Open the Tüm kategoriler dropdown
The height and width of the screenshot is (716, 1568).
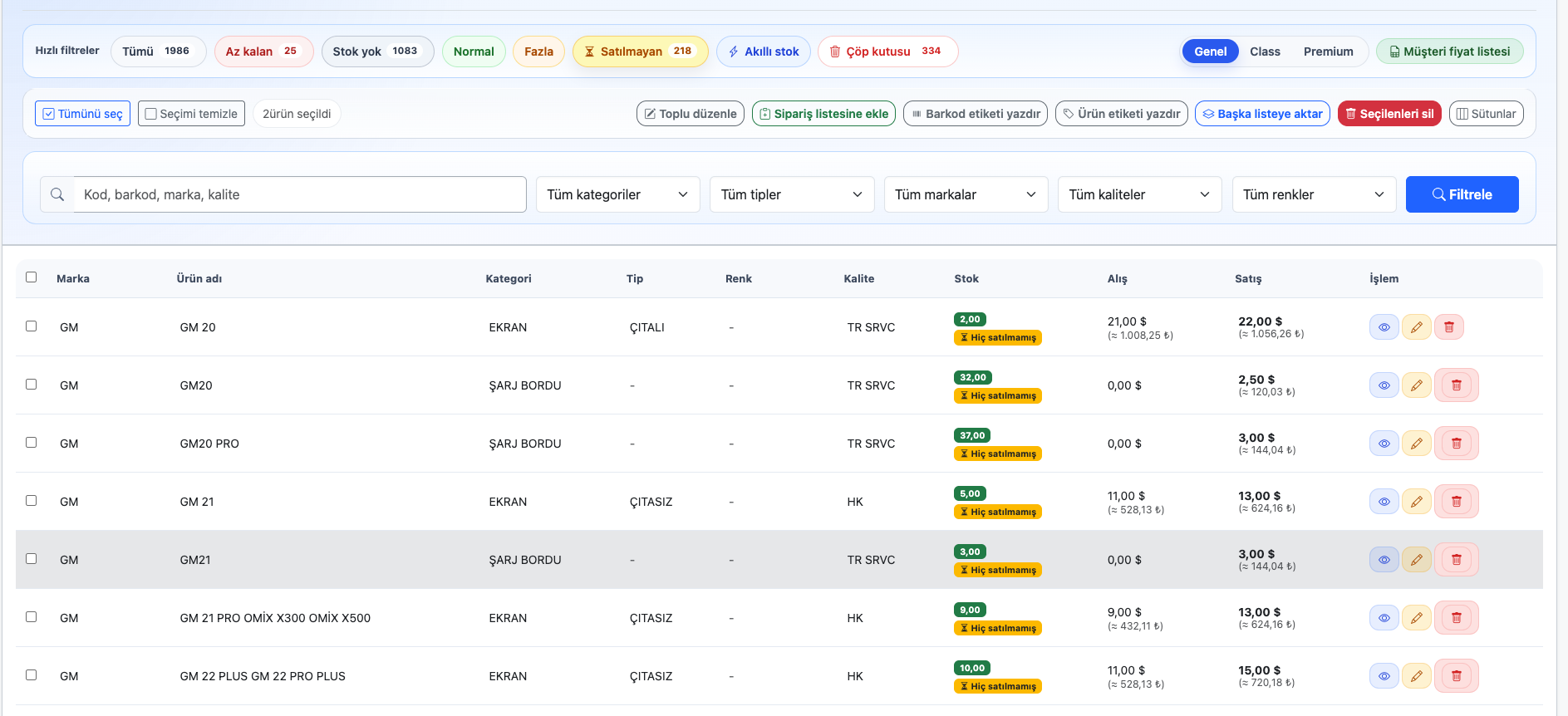[x=617, y=194]
